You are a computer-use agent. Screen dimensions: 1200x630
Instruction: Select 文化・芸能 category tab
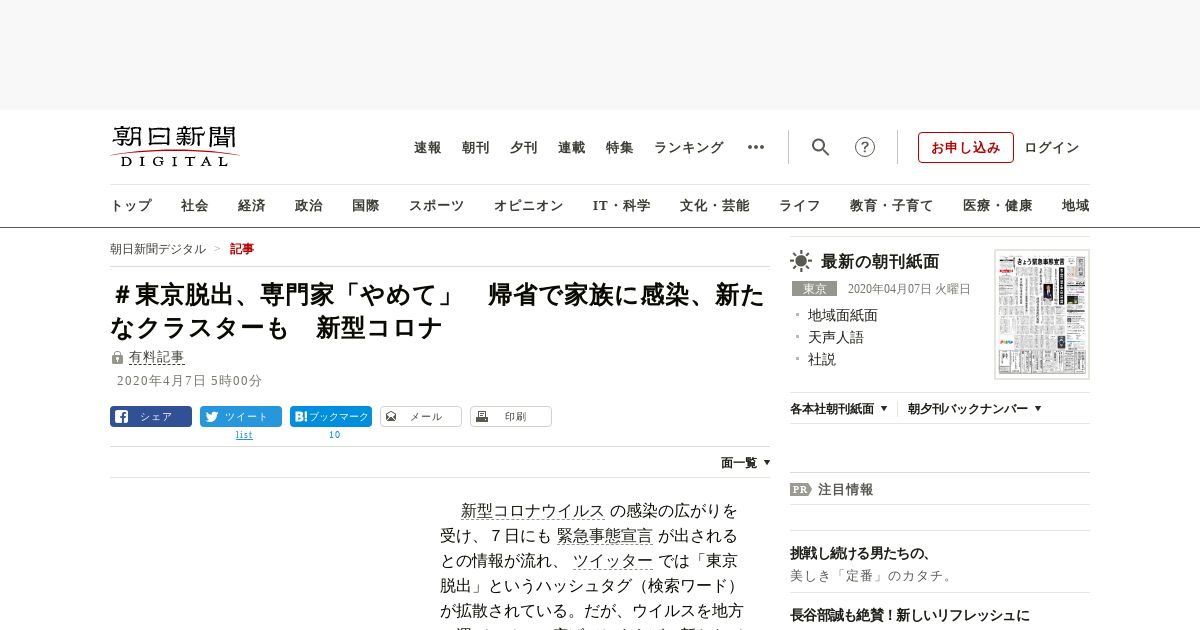point(715,205)
